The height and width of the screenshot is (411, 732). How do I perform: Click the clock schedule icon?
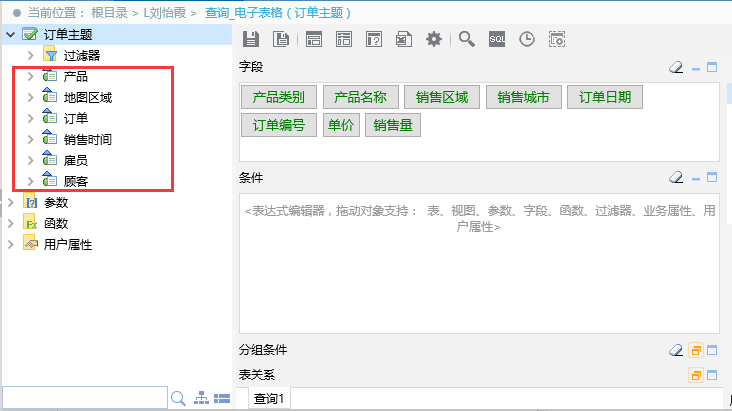[x=527, y=39]
